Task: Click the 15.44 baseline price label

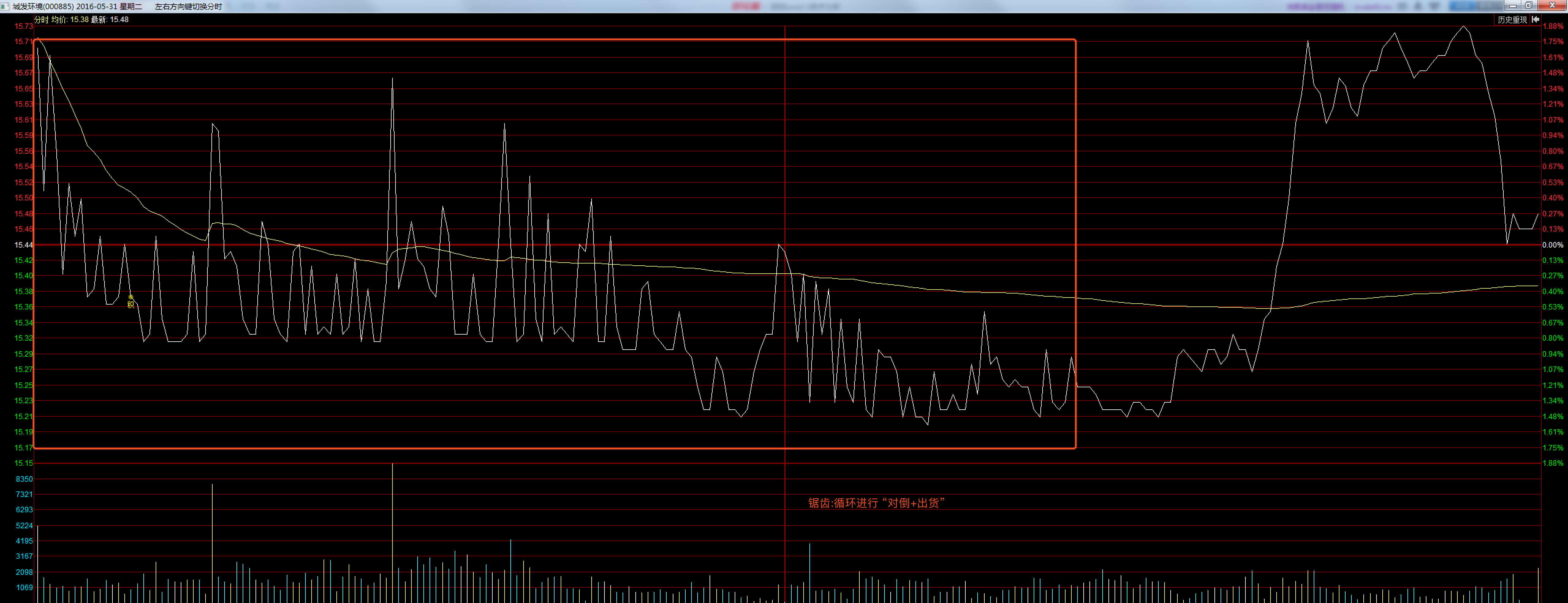Action: pyautogui.click(x=24, y=245)
